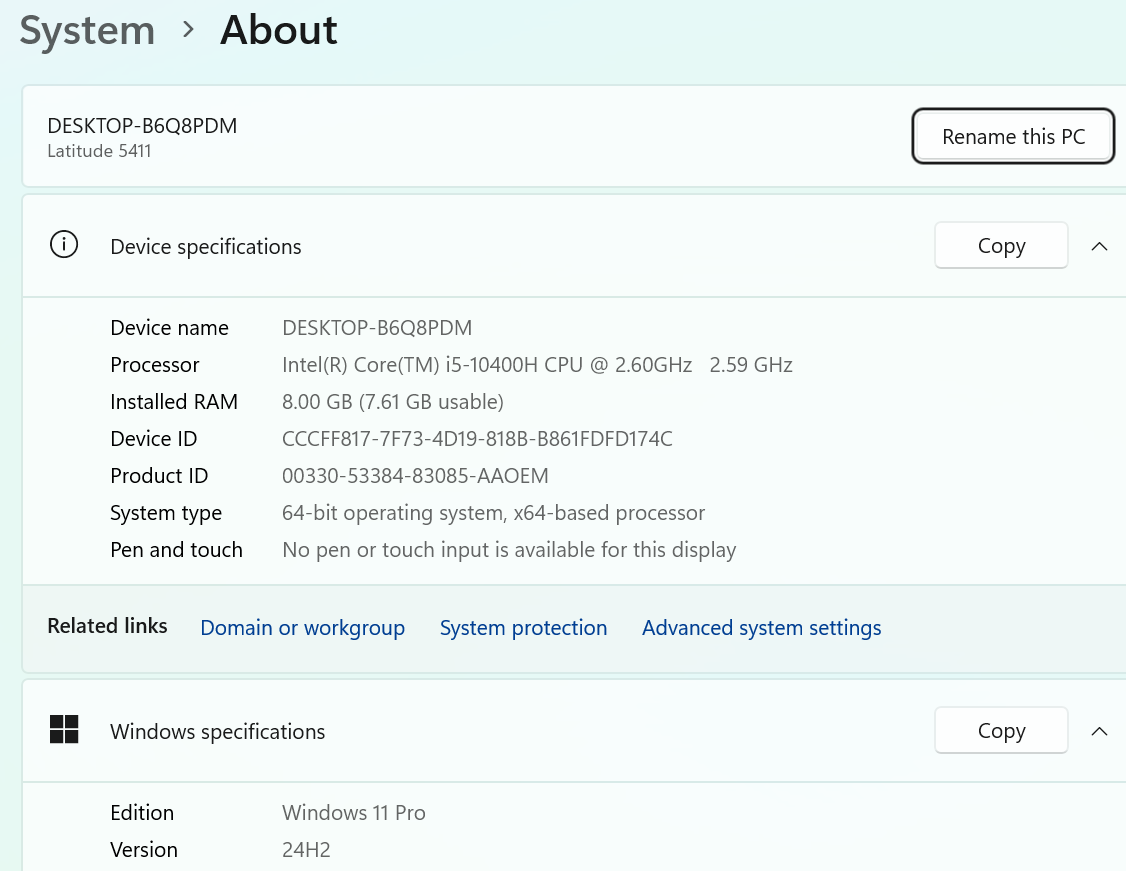Click the Pen and touch value text

pos(509,550)
